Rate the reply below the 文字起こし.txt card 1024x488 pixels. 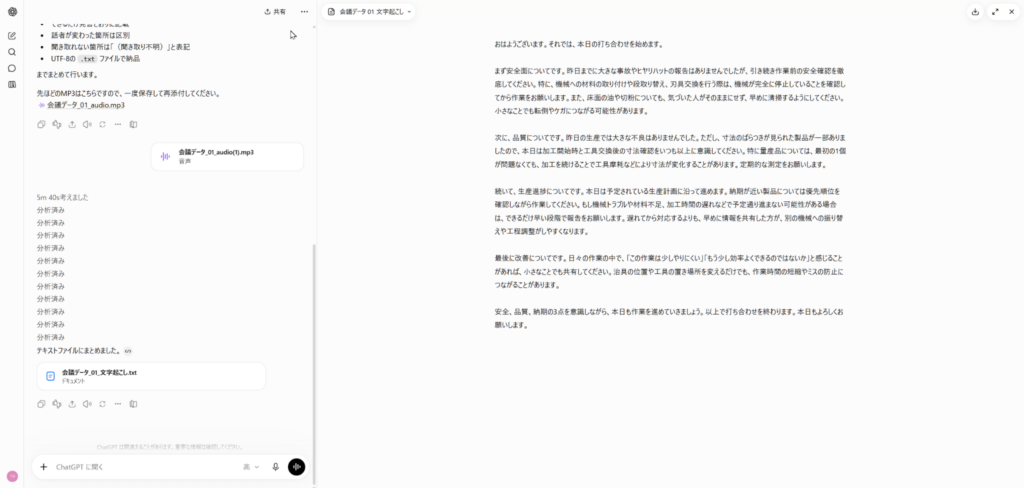56,404
